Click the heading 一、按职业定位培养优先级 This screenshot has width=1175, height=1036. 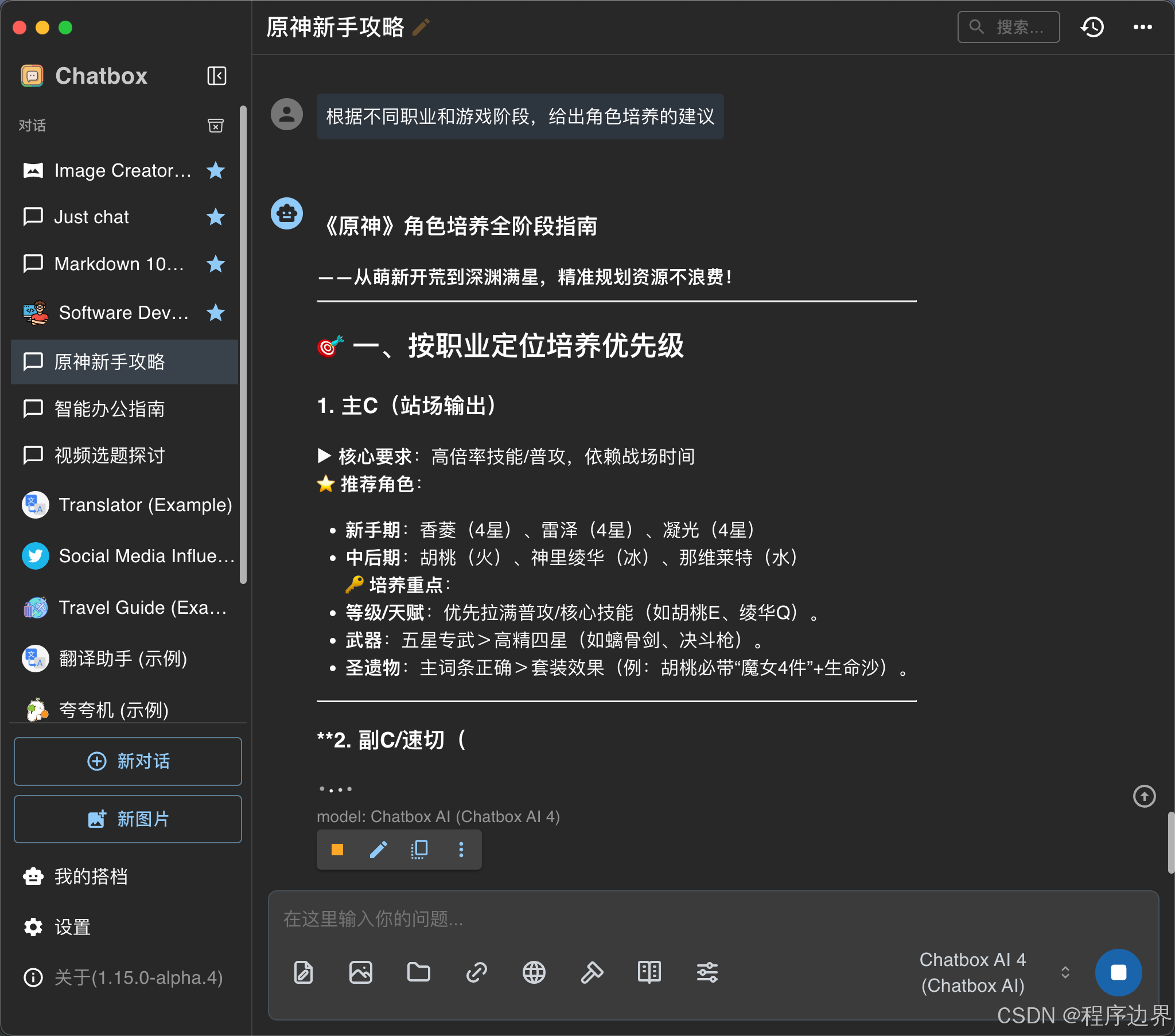(x=500, y=346)
